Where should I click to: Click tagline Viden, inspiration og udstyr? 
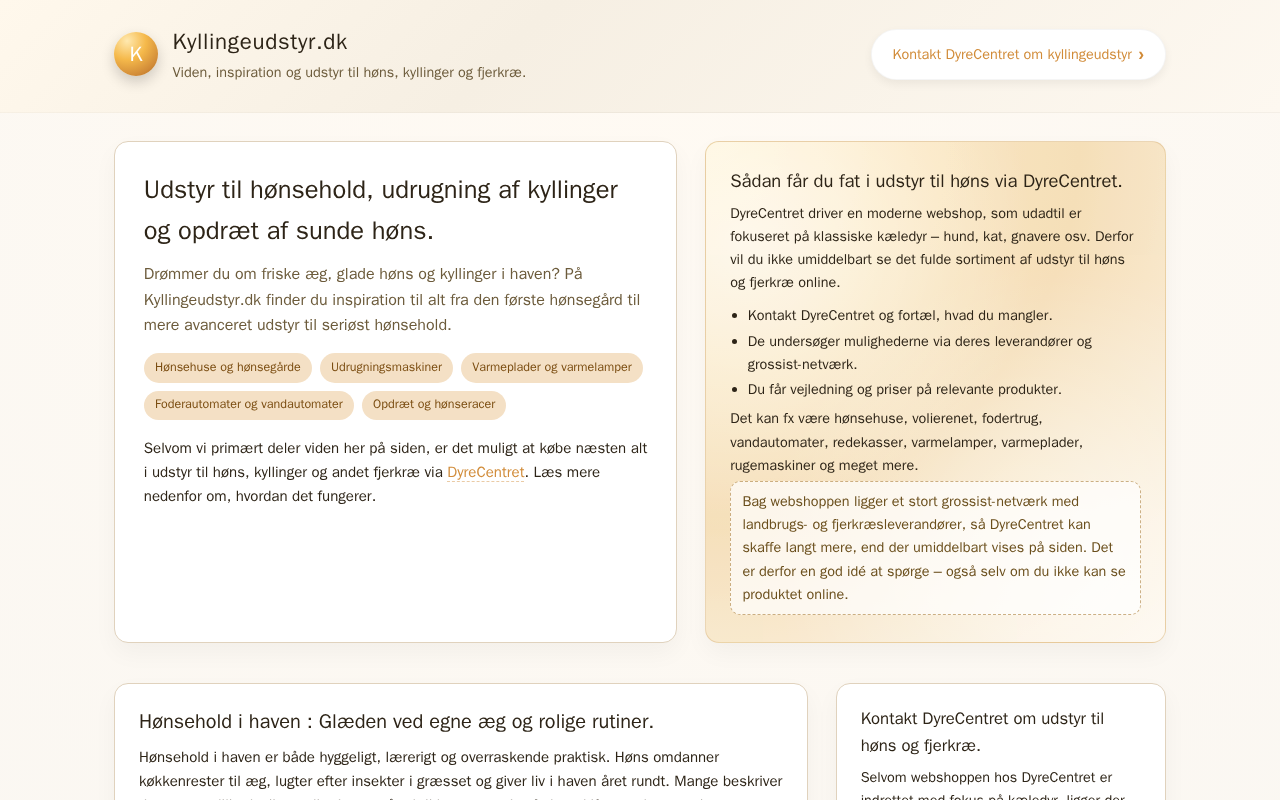349,73
